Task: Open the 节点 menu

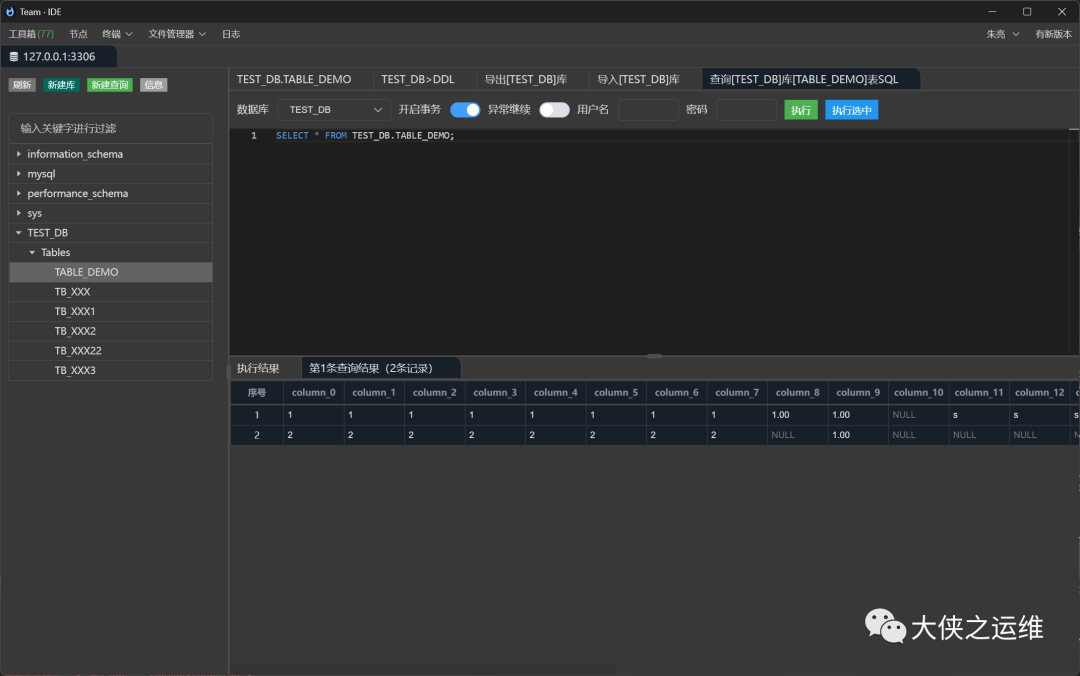Action: (78, 34)
